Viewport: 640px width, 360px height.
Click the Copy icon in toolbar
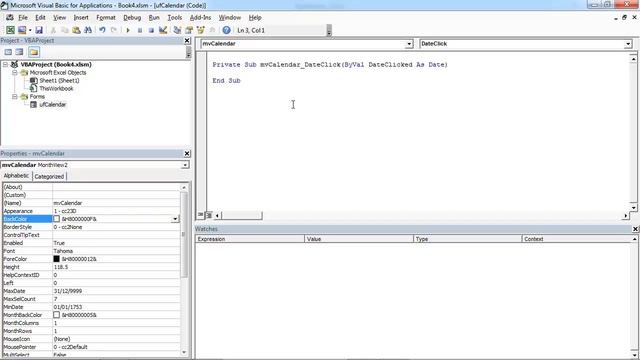pos(64,30)
